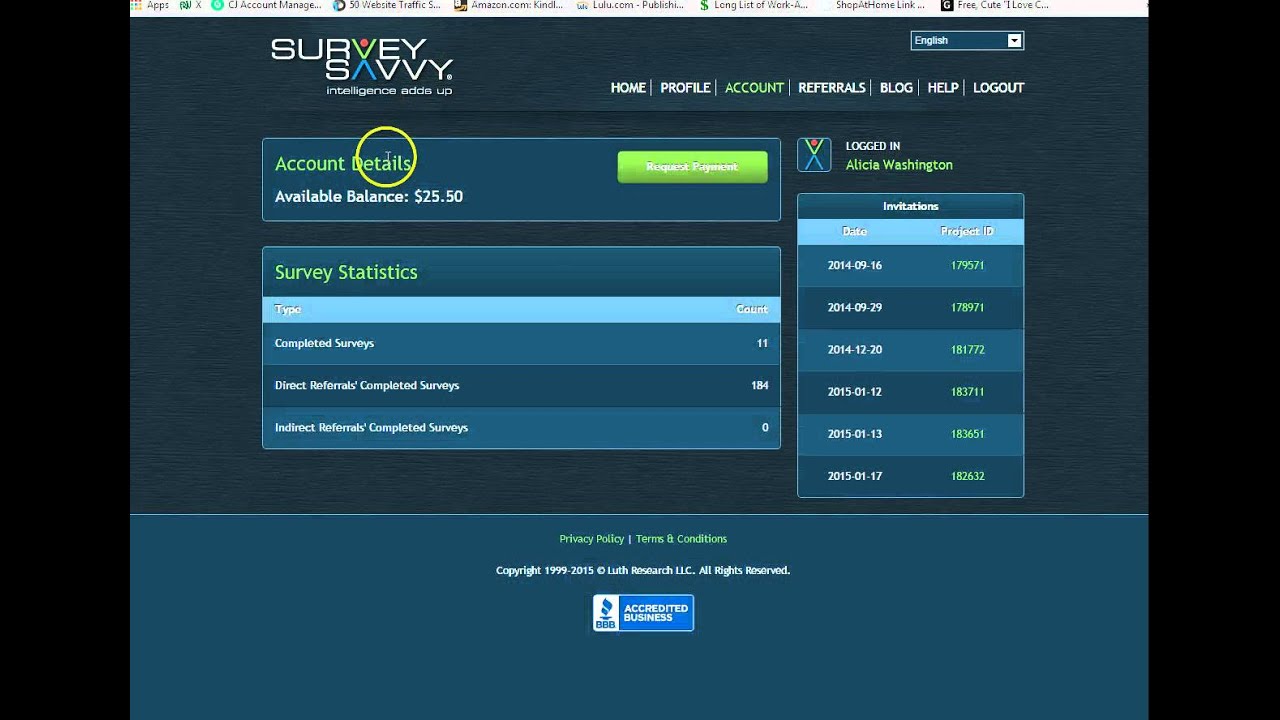Open the CJ Account Manager bookmark

pyautogui.click(x=266, y=5)
